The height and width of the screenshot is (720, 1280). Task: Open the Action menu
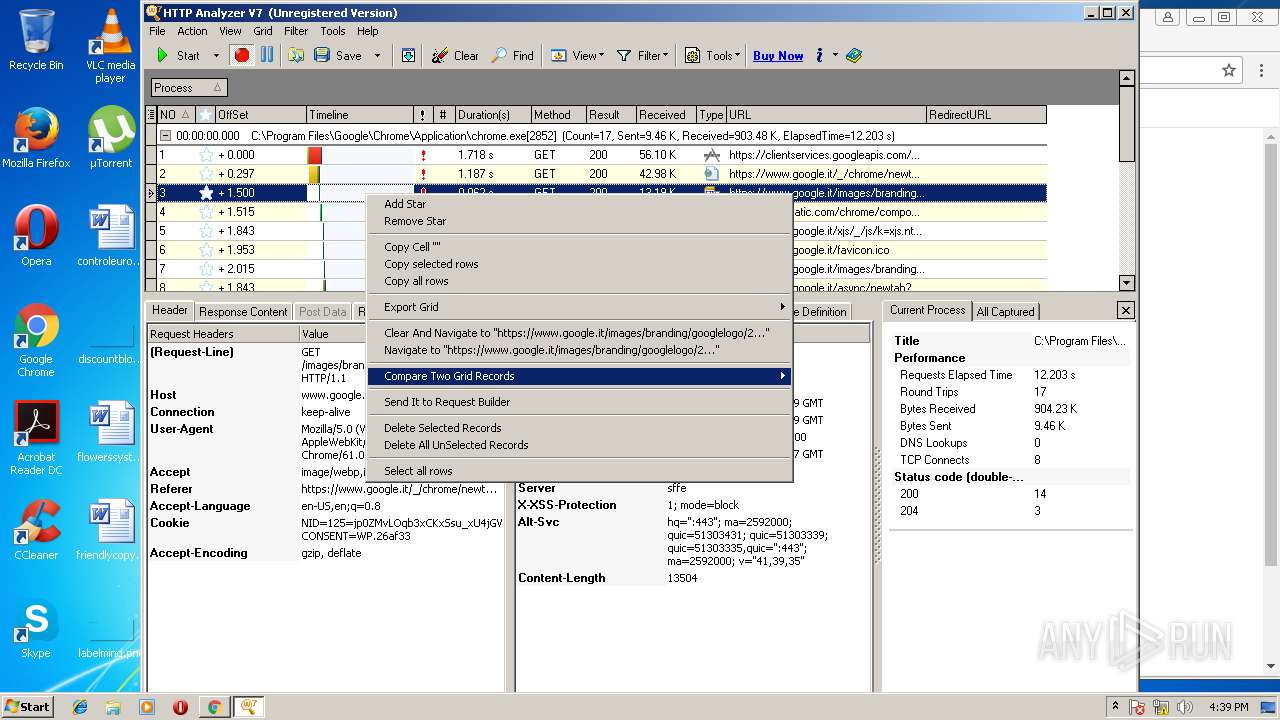192,31
